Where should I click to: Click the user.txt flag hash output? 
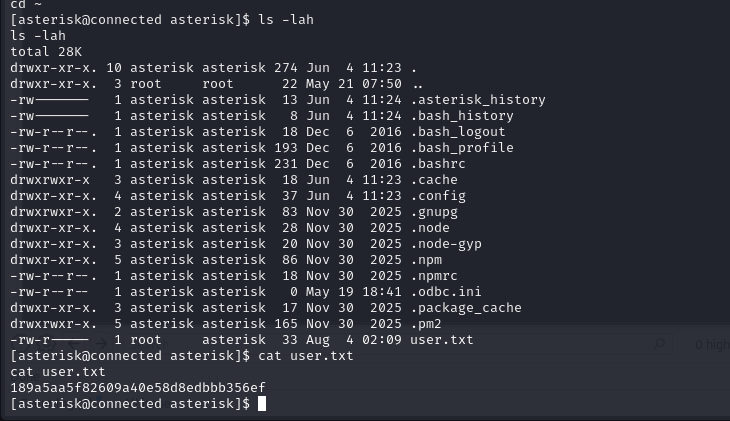[x=138, y=387]
